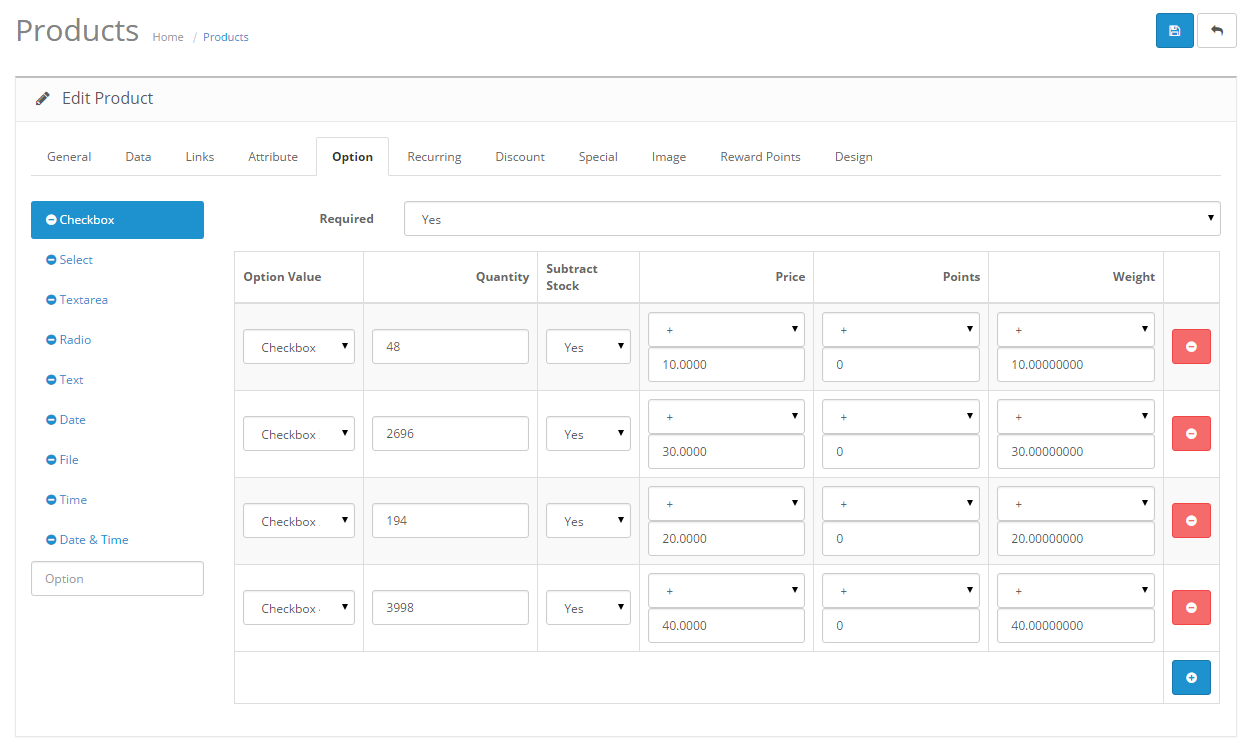This screenshot has height=750, width=1251.
Task: Open the Products breadcrumb link
Action: pyautogui.click(x=225, y=37)
